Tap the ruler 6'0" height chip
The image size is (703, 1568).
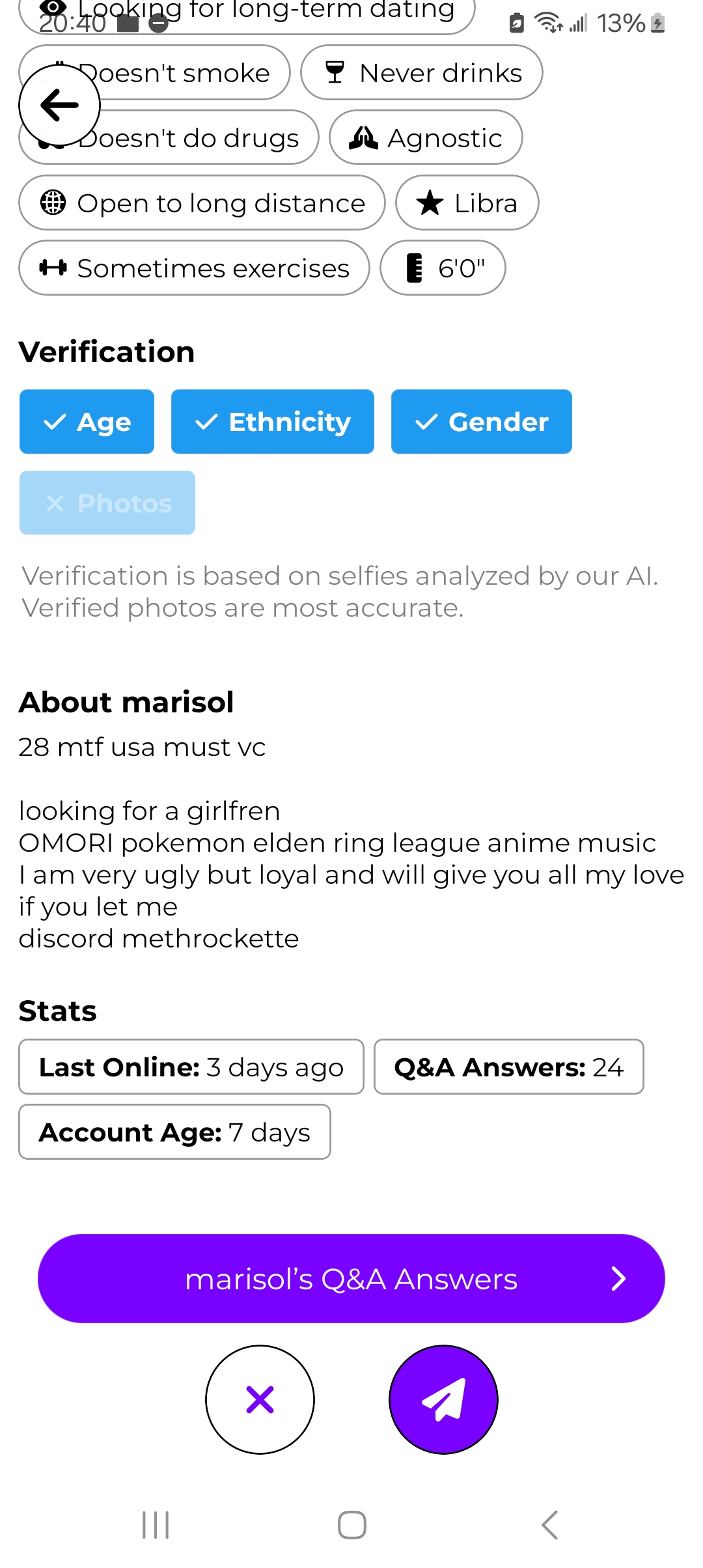pyautogui.click(x=443, y=268)
